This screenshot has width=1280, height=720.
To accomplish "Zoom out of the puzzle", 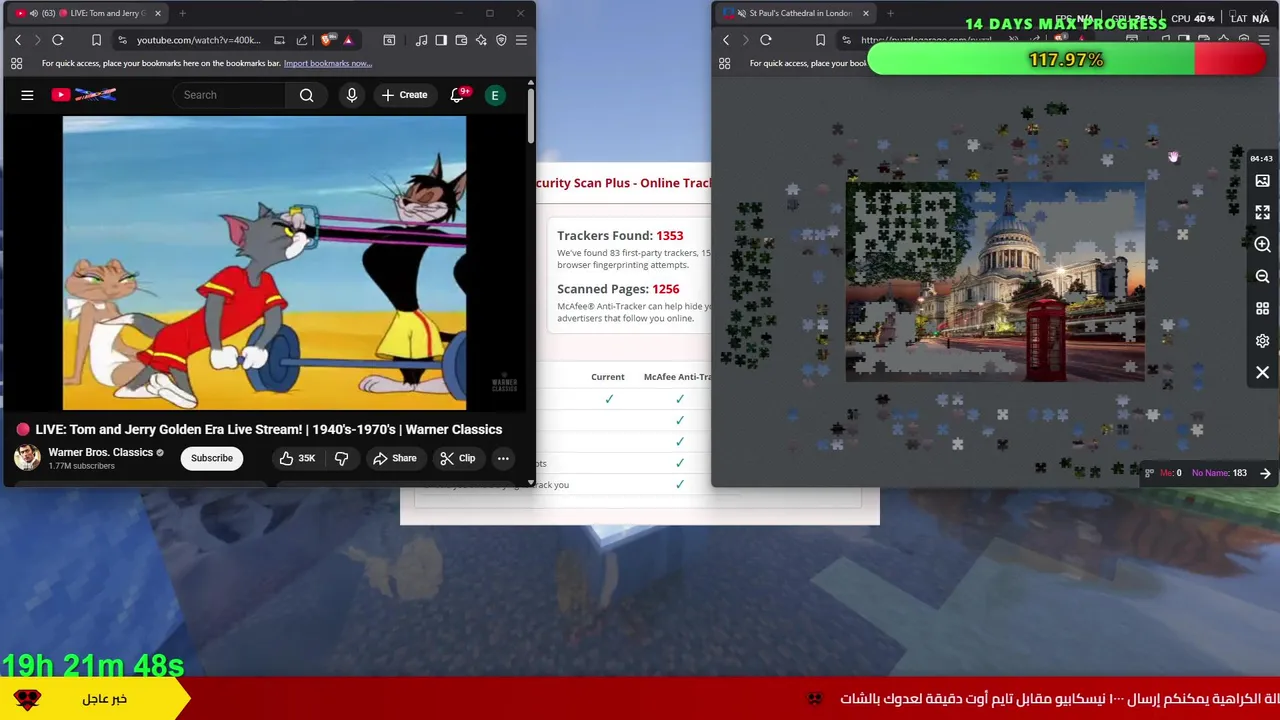I will tap(1262, 277).
